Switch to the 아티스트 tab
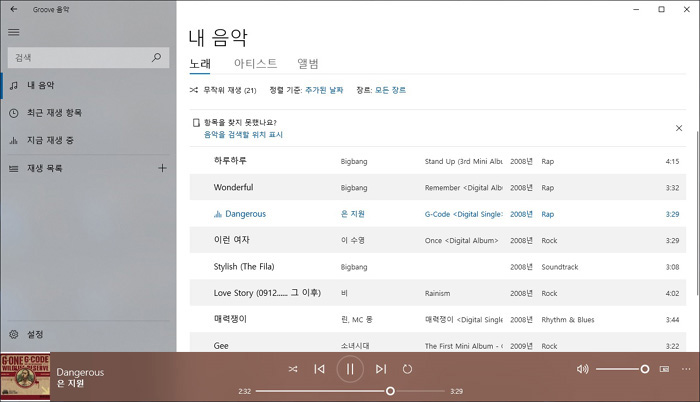This screenshot has width=700, height=402. (255, 64)
